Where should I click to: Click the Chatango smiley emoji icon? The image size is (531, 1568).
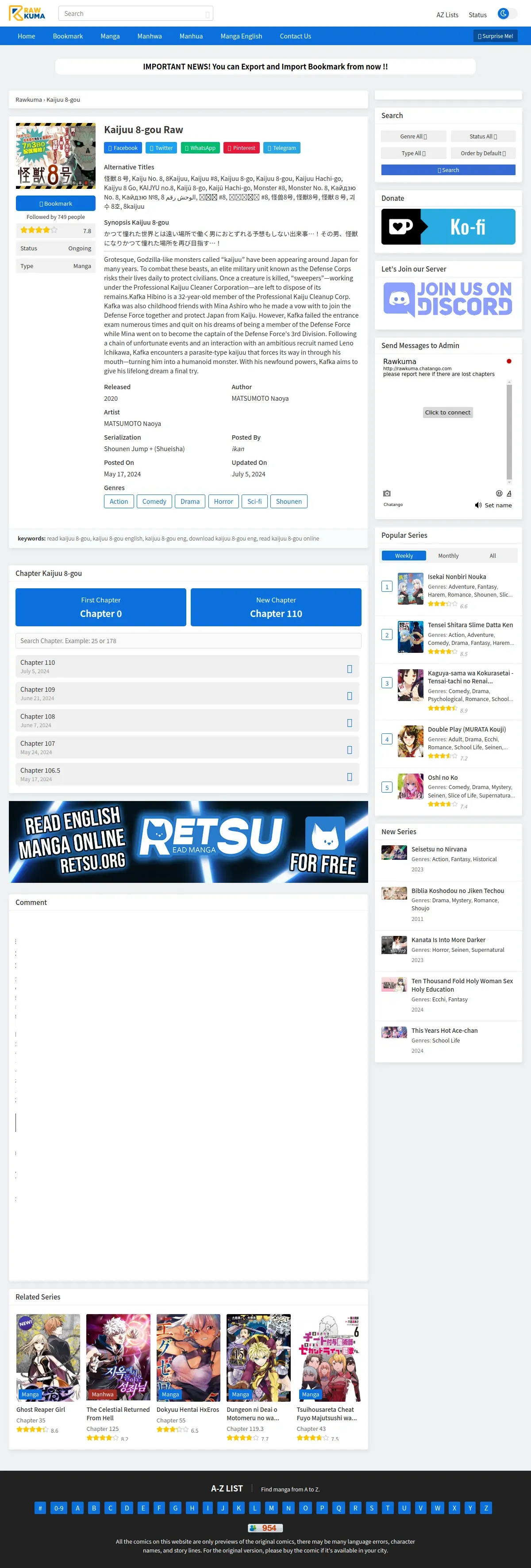pyautogui.click(x=499, y=493)
